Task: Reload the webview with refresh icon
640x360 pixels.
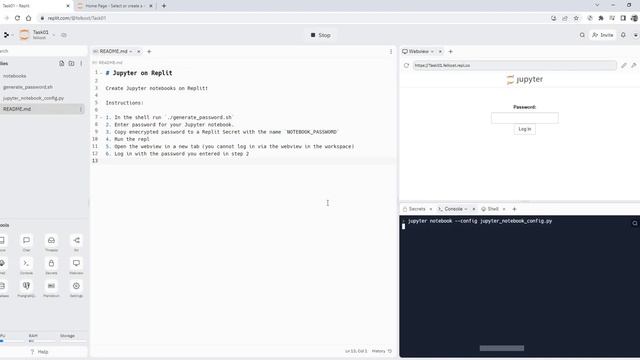Action: [406, 65]
